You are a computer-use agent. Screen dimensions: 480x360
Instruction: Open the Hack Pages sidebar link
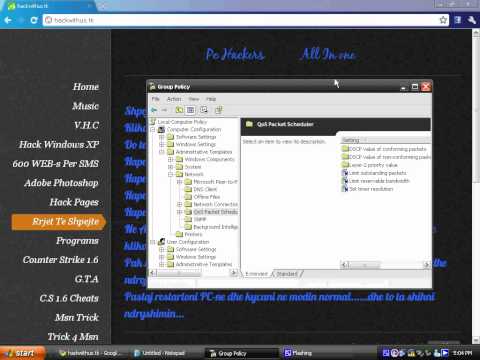point(74,202)
